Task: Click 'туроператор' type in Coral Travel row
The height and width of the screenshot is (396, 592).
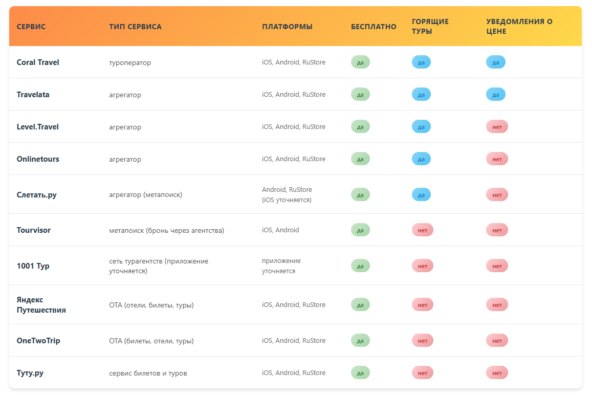Action: 130,63
